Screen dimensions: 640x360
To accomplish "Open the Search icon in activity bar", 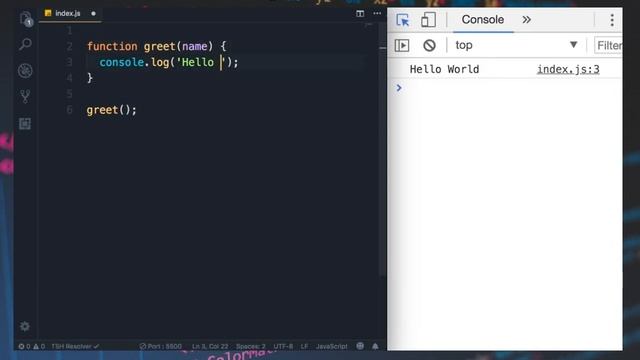I will pos(25,44).
